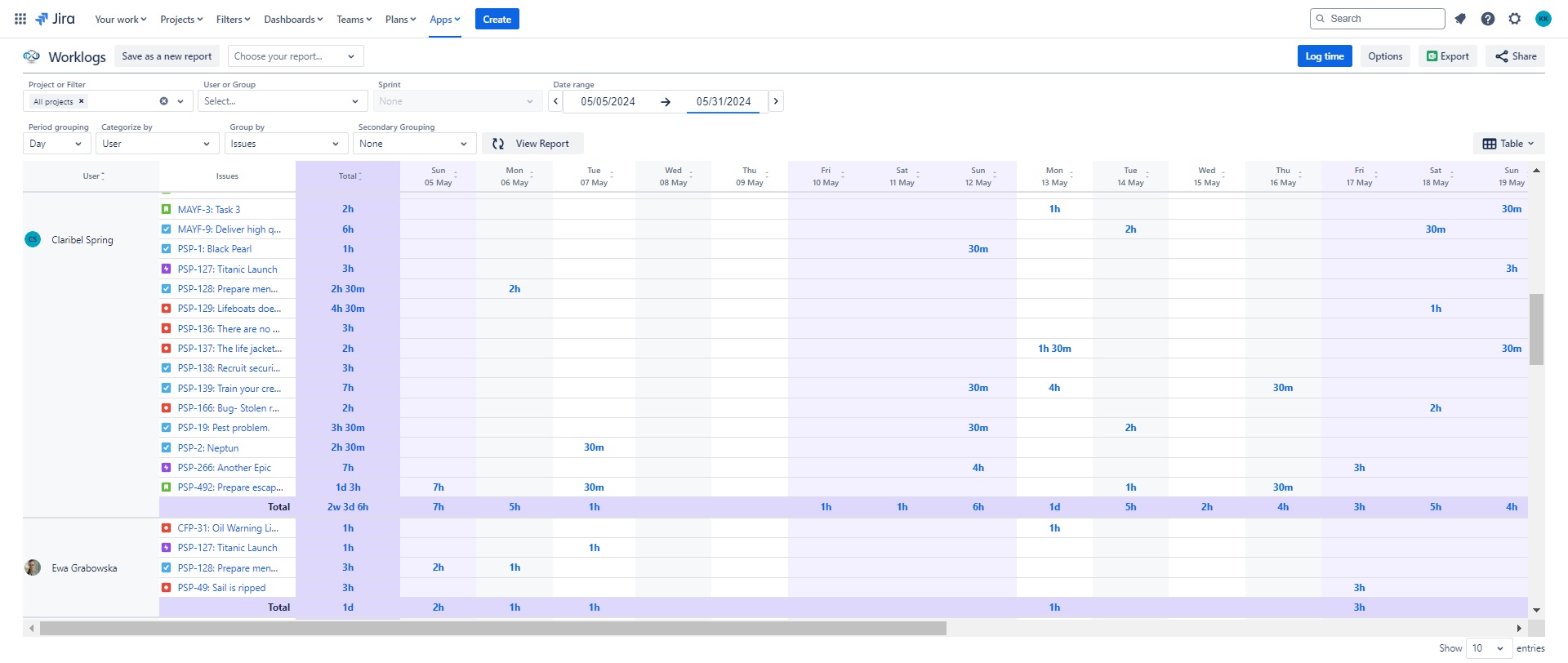Open the settings gear icon
This screenshot has width=1568, height=663.
[x=1515, y=19]
